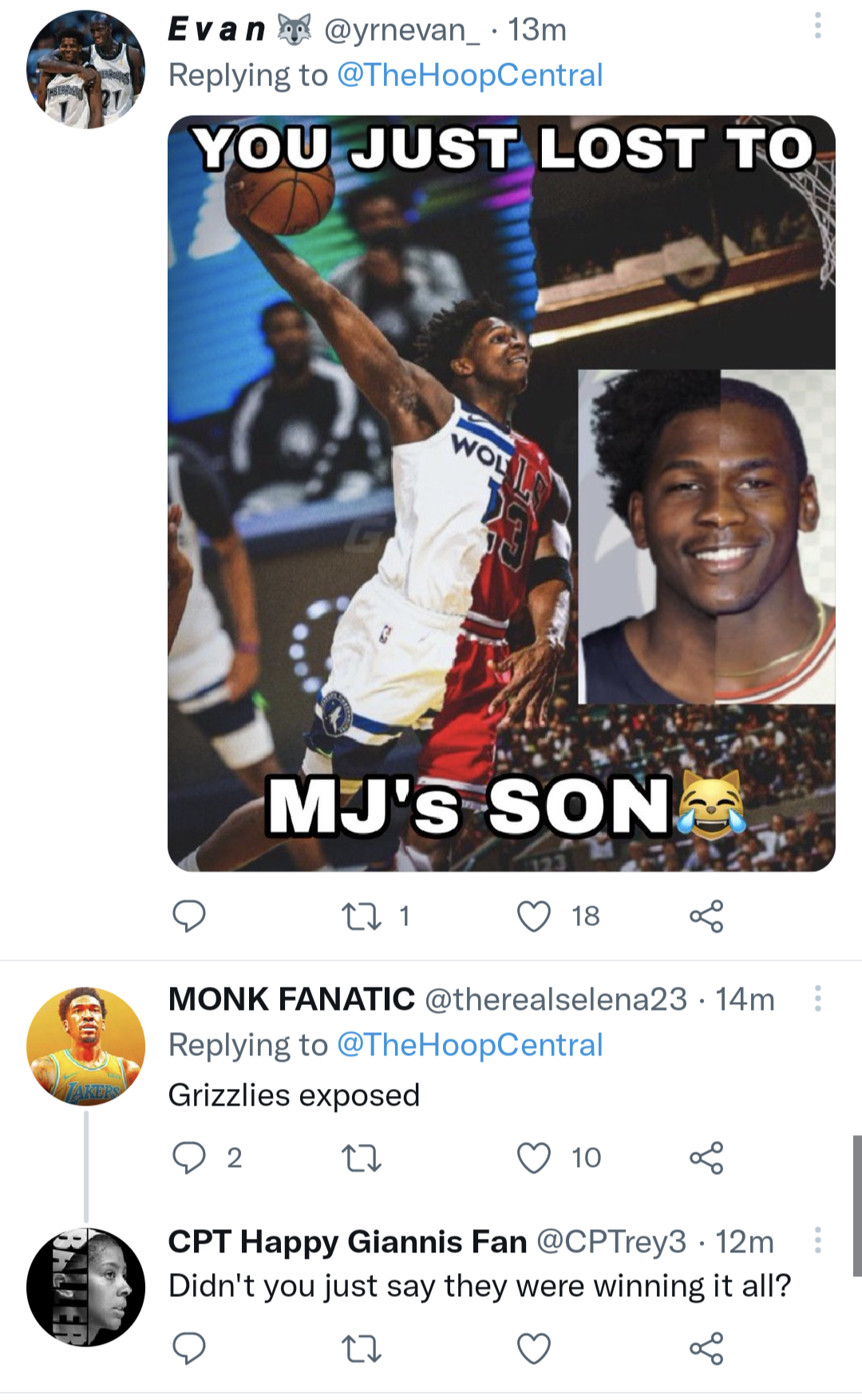
Task: Share Evan's meme tweet
Action: click(x=706, y=916)
